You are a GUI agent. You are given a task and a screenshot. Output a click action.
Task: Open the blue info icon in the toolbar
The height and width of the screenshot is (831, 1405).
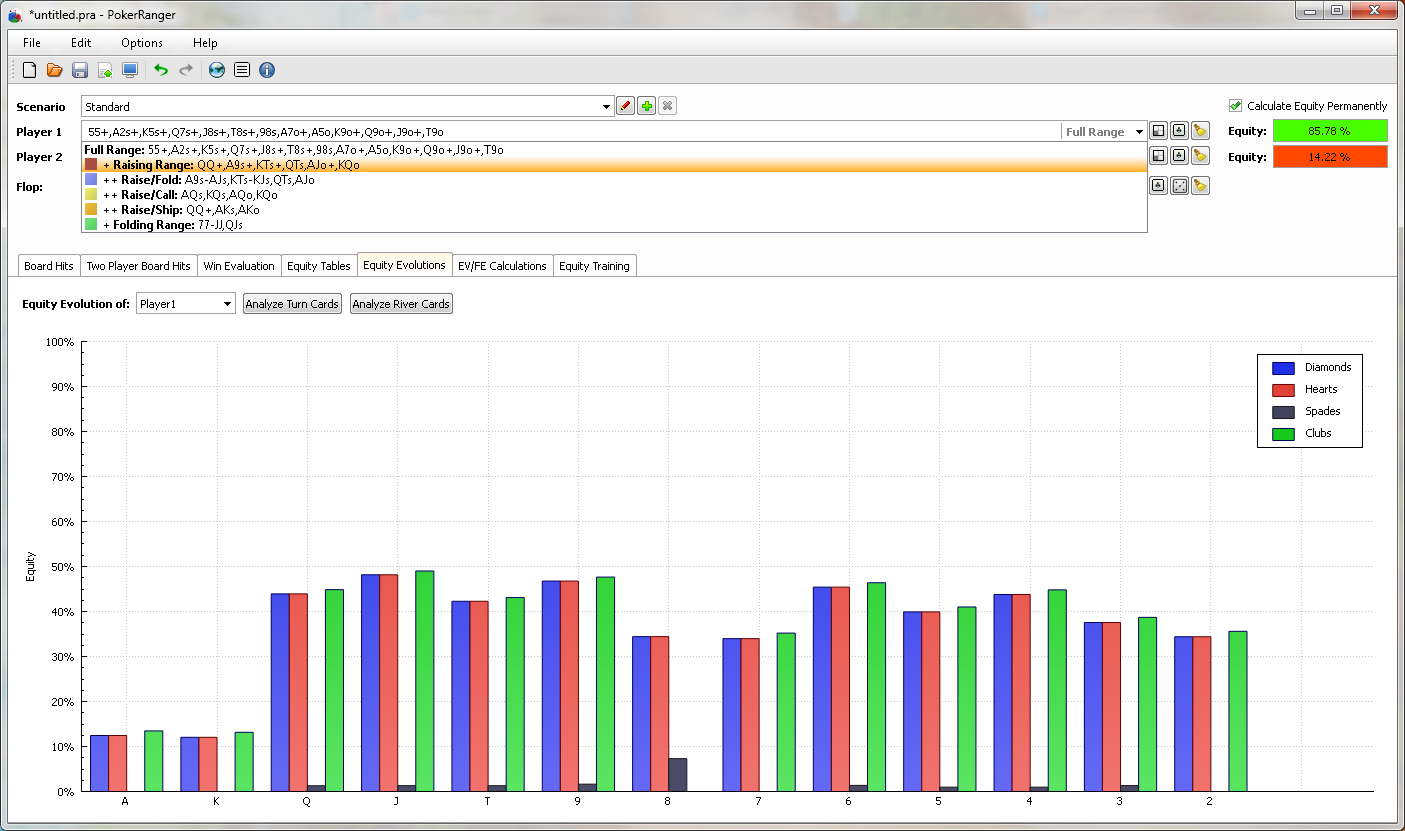[x=267, y=70]
